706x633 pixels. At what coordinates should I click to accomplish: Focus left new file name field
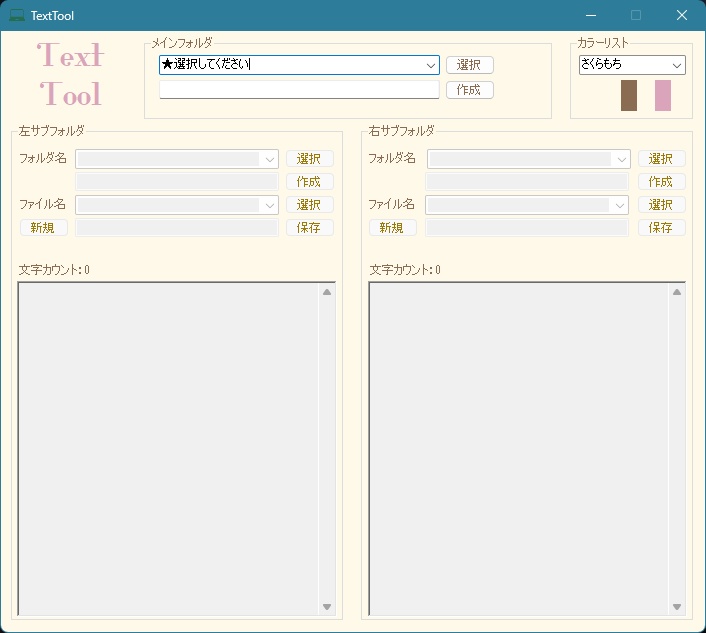click(x=177, y=228)
